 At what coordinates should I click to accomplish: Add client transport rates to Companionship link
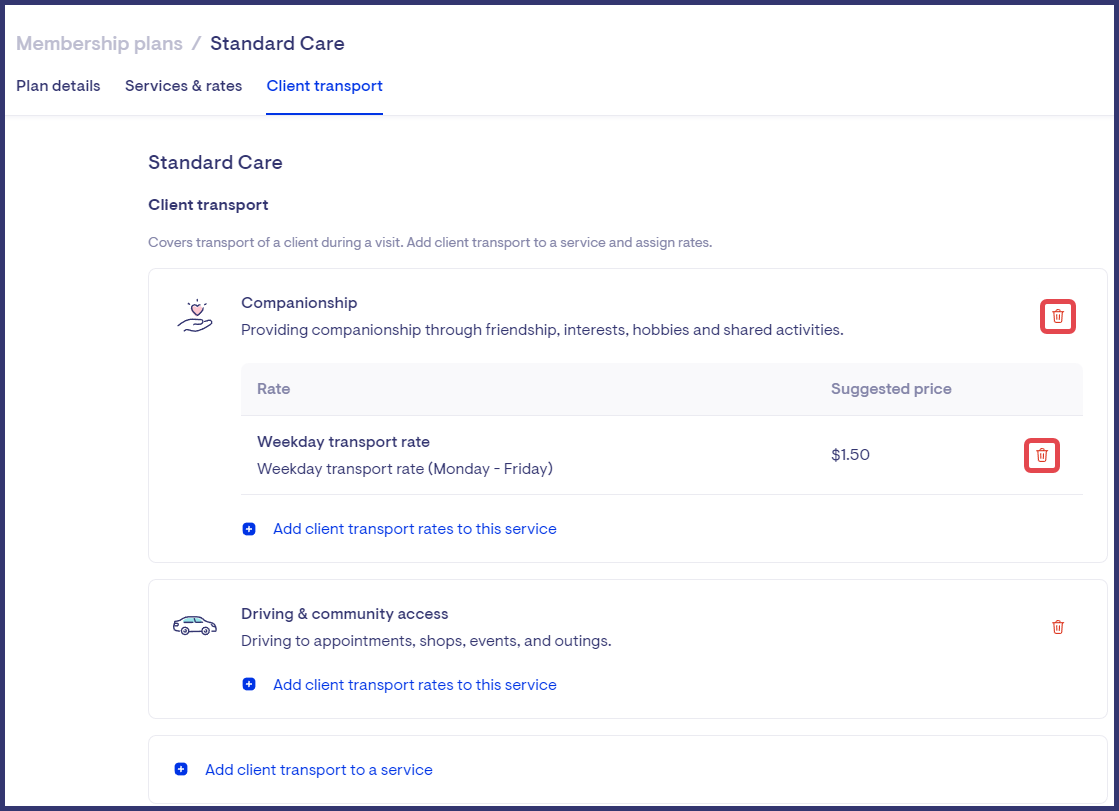point(414,529)
